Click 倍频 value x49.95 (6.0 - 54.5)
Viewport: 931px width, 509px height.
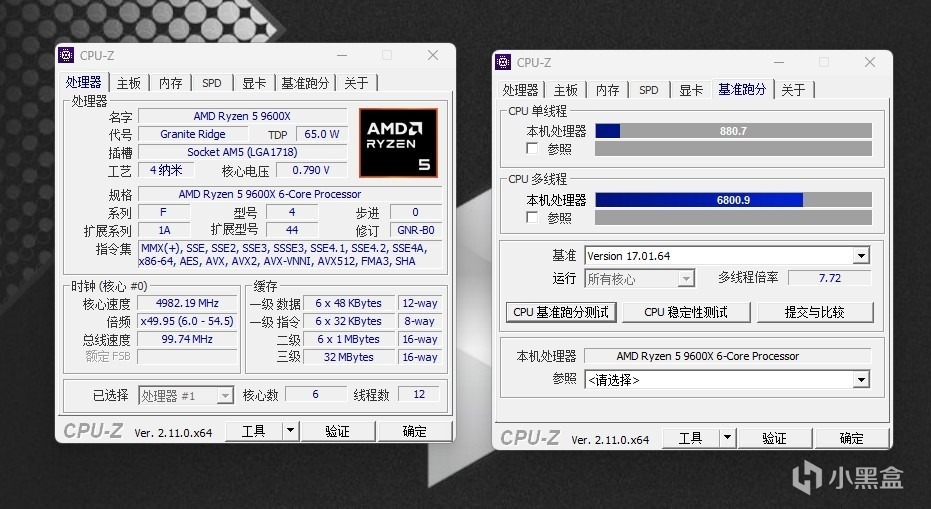[x=187, y=321]
